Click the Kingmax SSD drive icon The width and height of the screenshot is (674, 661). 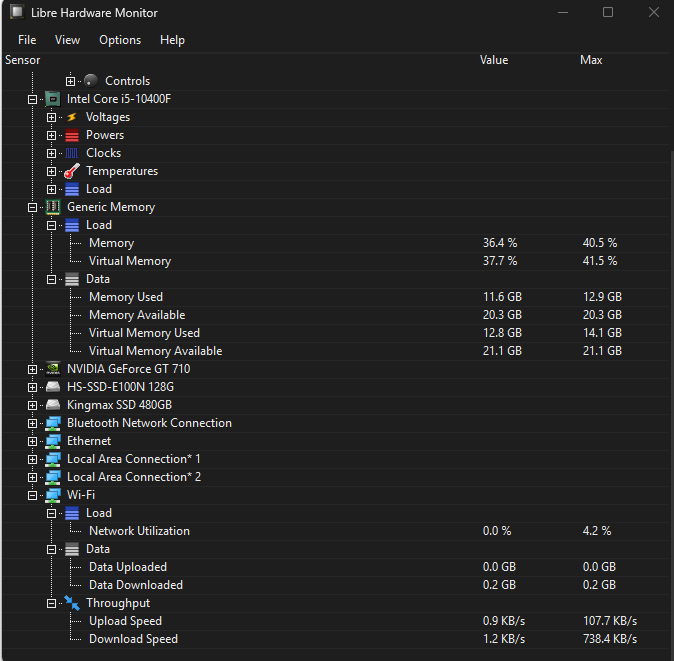[x=53, y=405]
